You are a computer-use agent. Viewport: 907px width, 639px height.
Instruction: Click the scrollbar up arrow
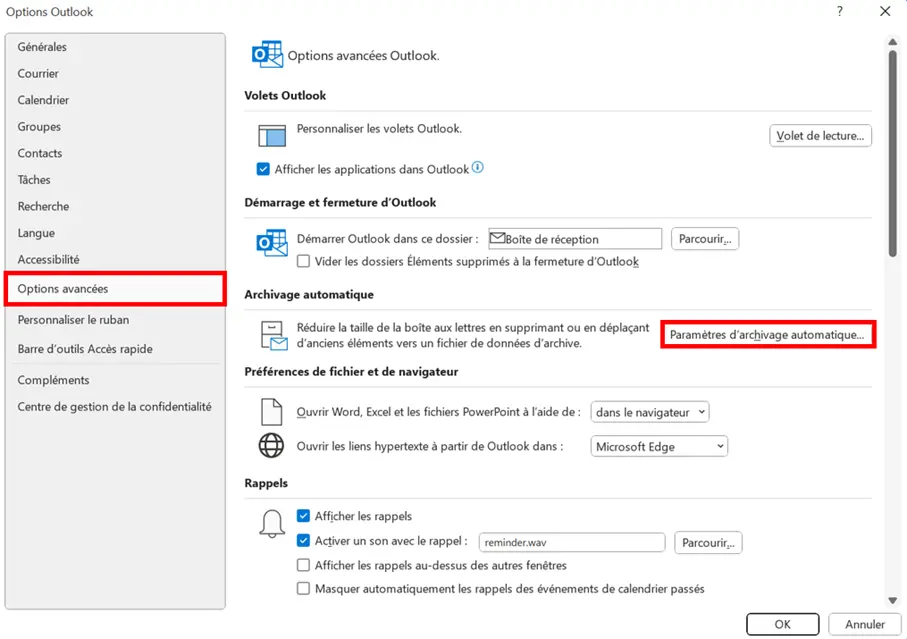[x=893, y=42]
